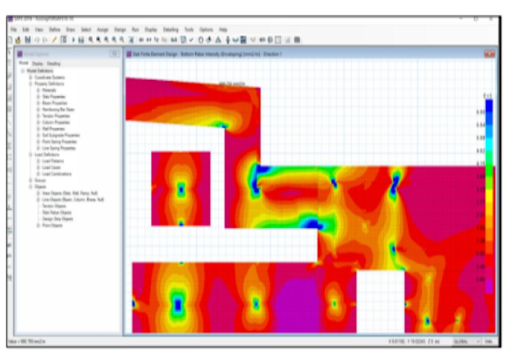Viewport: 512px width, 360px height.
Task: Click the purple Slab Design window icon
Action: pos(129,54)
